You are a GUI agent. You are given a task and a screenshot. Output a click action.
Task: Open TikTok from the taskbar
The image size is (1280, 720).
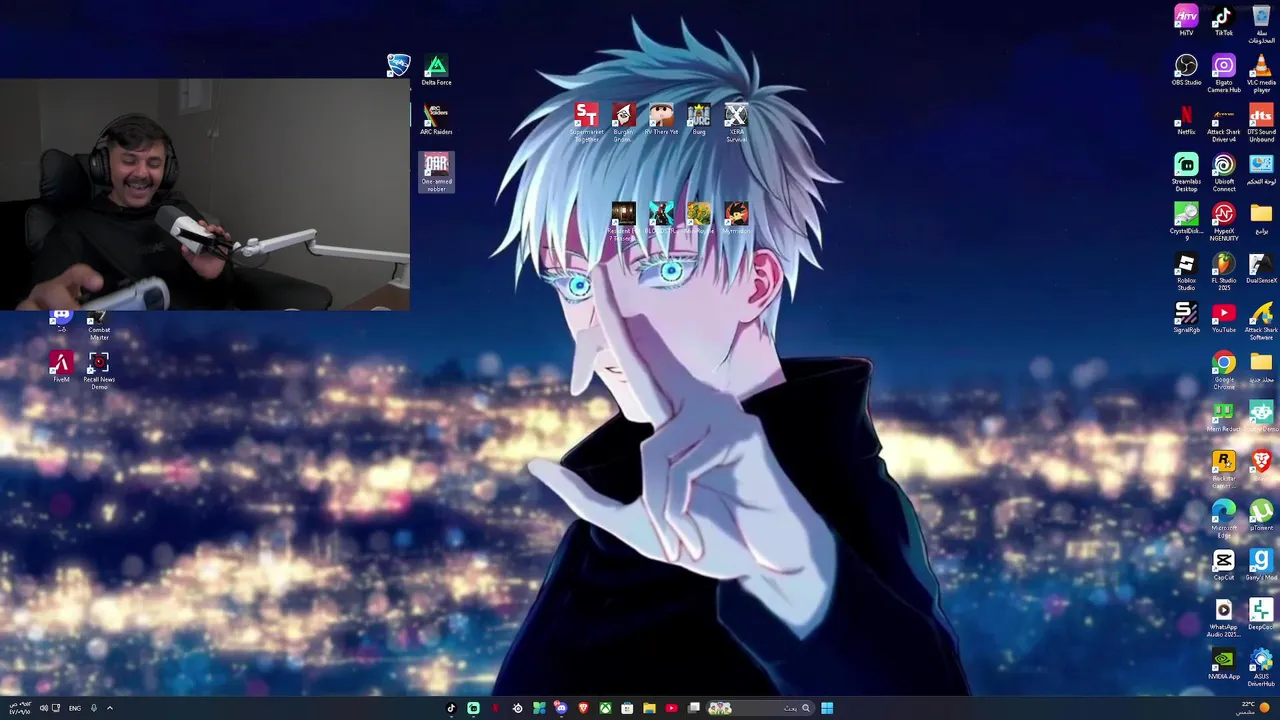(451, 708)
